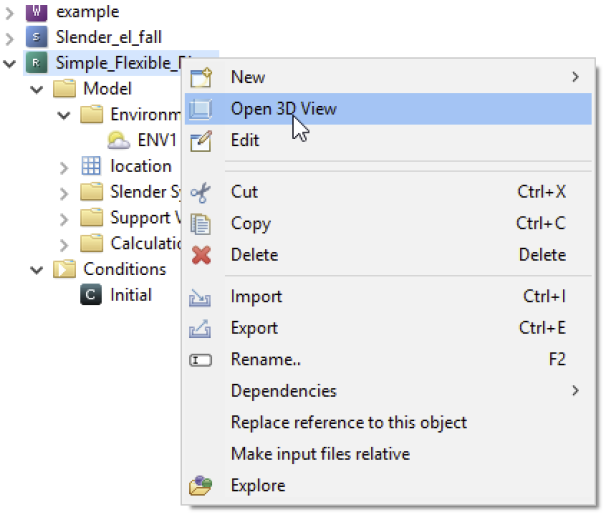This screenshot has height=514, width=603.
Task: Click the red X Delete icon
Action: pos(201,255)
